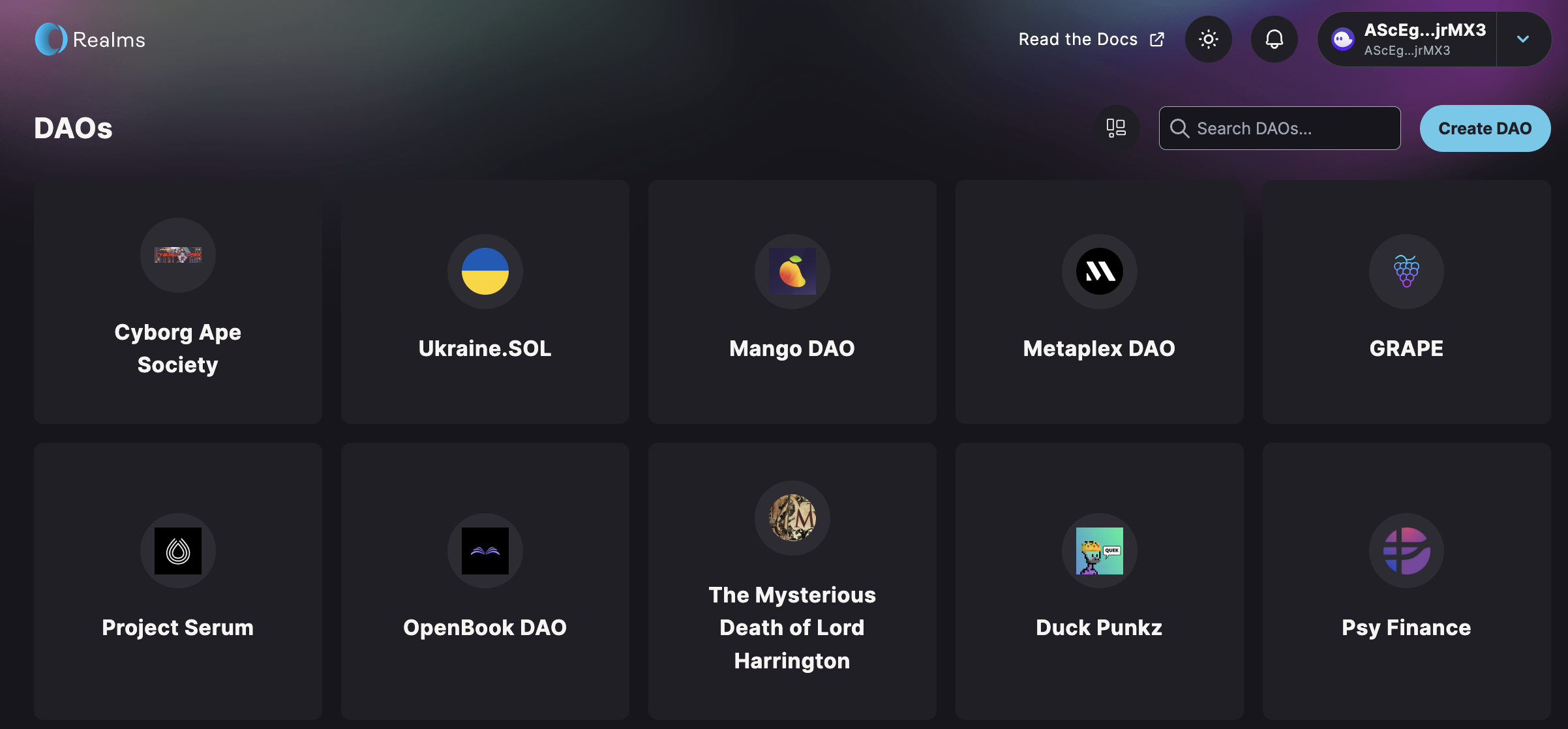1568x729 pixels.
Task: Open notifications bell icon
Action: pyautogui.click(x=1274, y=39)
